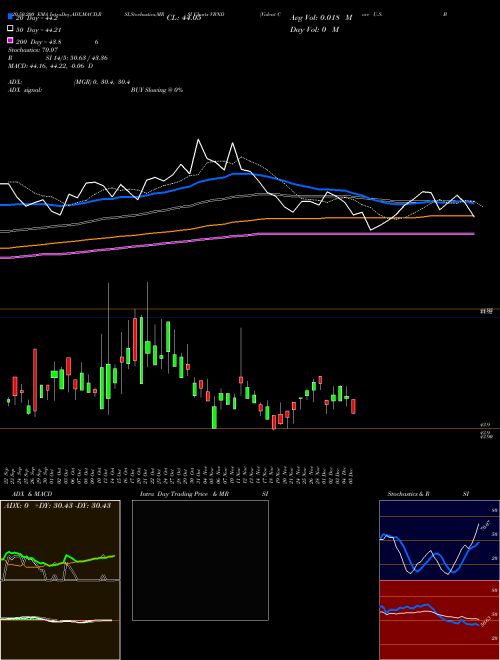This screenshot has height=660, width=500.
Task: Click the last red candlestick in price chart
Action: tap(354, 406)
